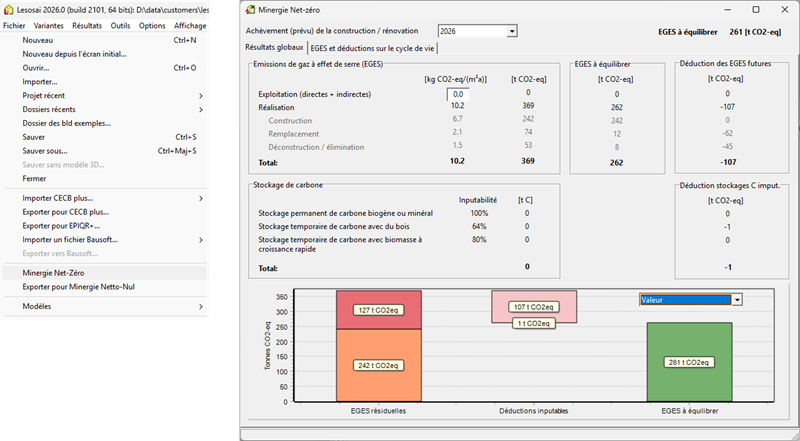Screen dimensions: 800x441
Task: Open the Variantes menu
Action: point(49,25)
